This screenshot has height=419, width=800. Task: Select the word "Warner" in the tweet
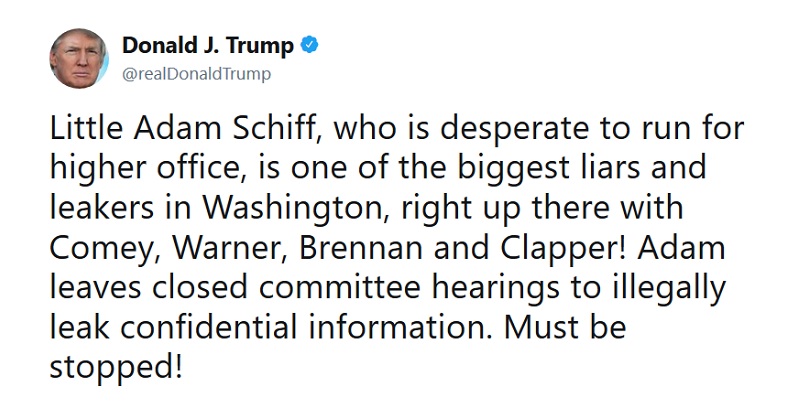(232, 248)
